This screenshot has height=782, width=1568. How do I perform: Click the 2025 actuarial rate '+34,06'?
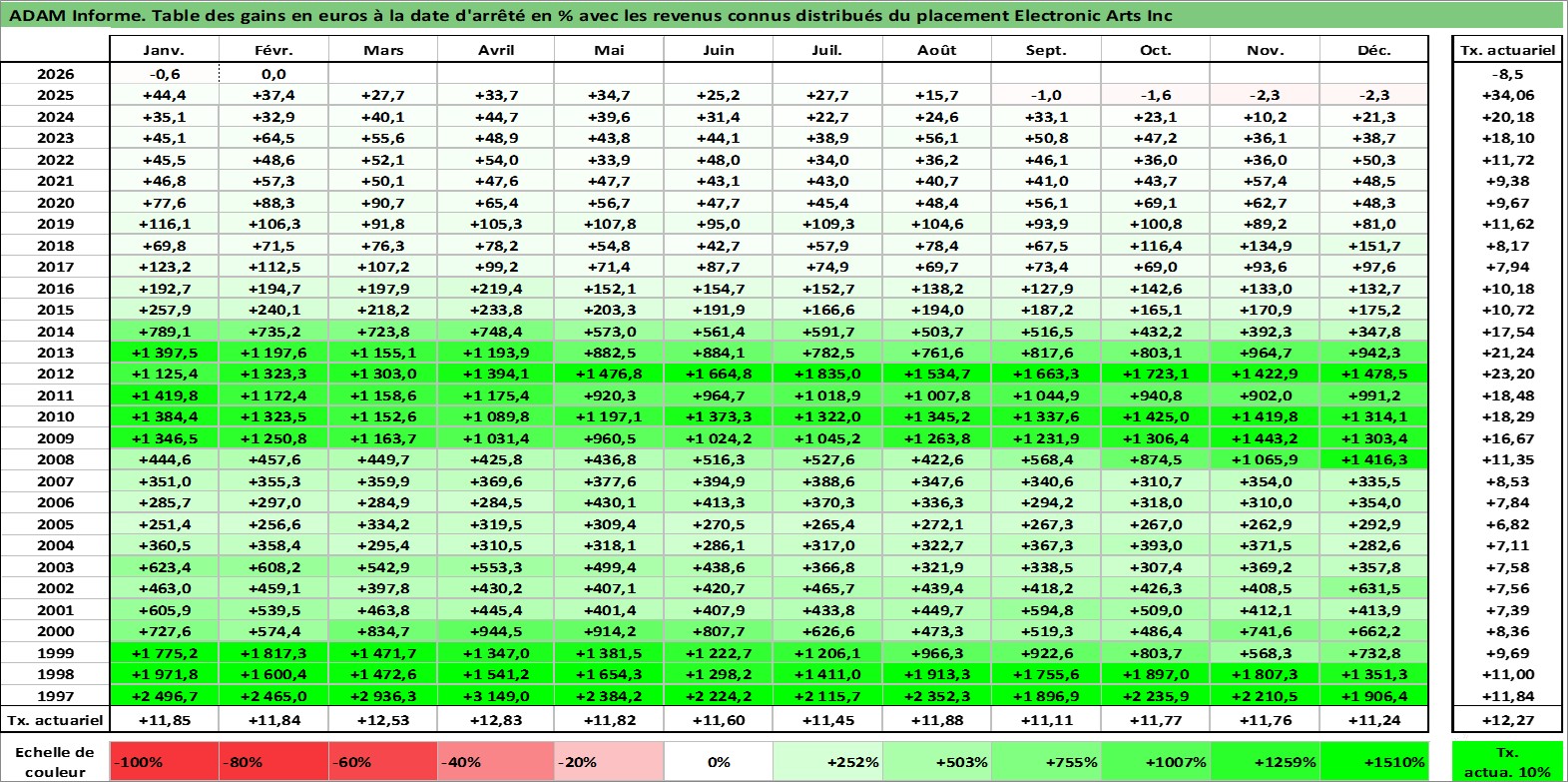[x=1507, y=95]
